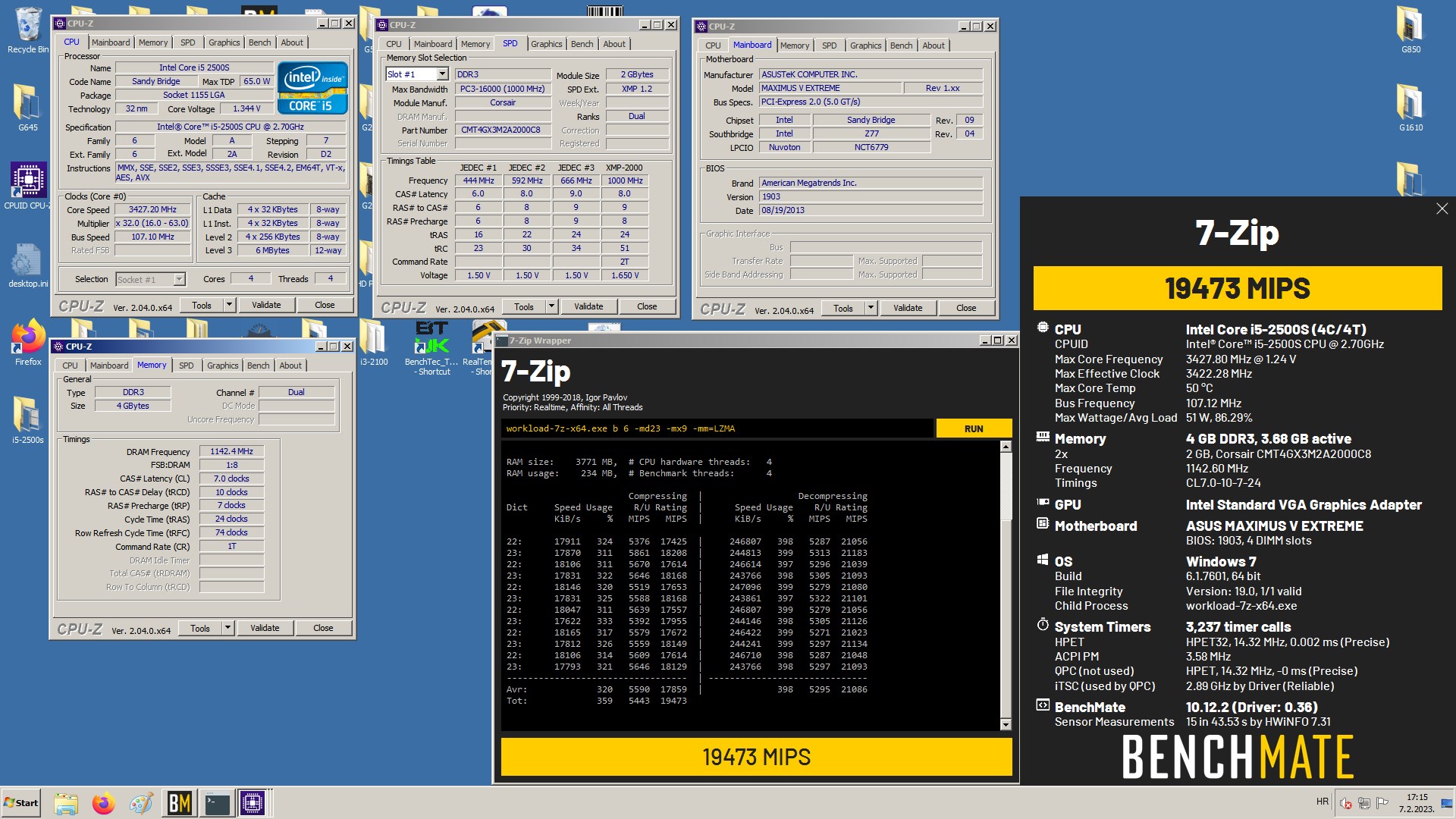Click the network tray icon

click(x=1364, y=803)
